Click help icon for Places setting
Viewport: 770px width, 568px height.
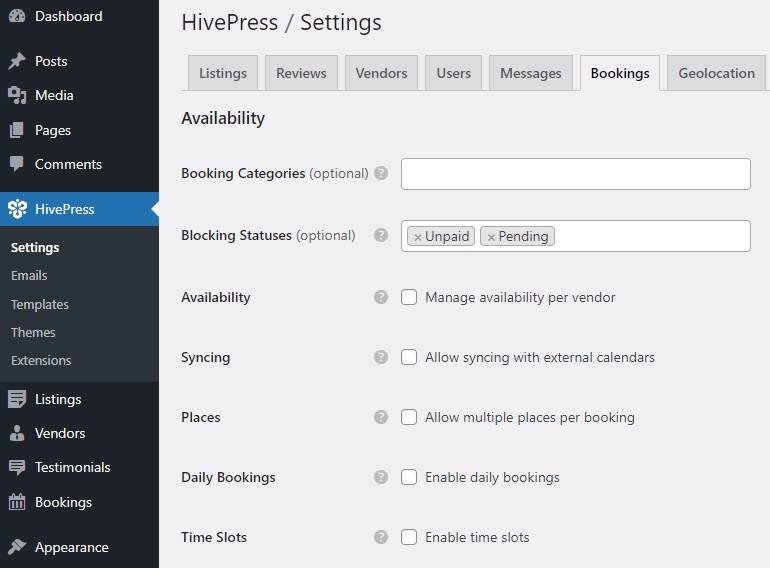[x=381, y=417]
